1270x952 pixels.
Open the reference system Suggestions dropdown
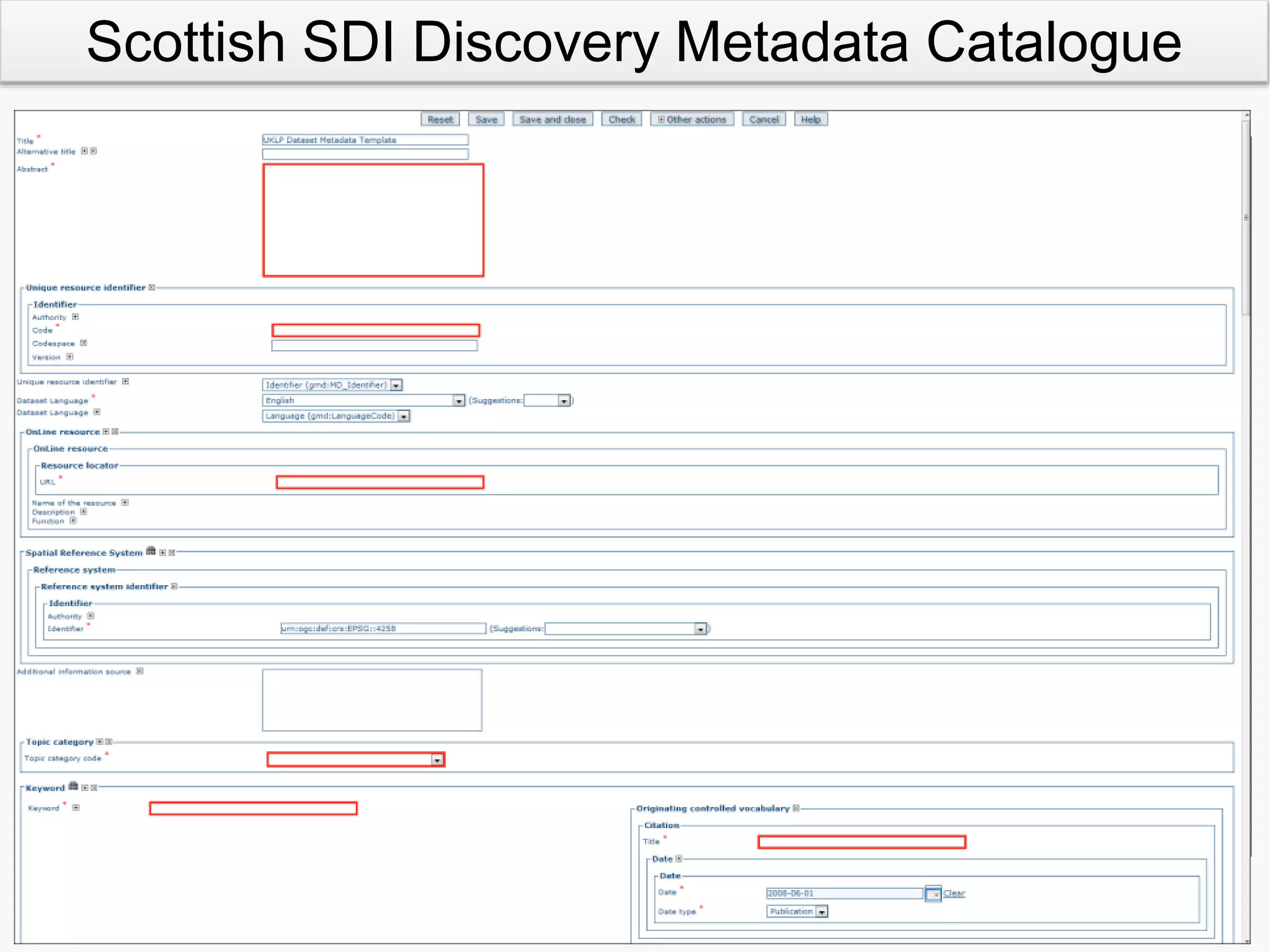[x=626, y=628]
